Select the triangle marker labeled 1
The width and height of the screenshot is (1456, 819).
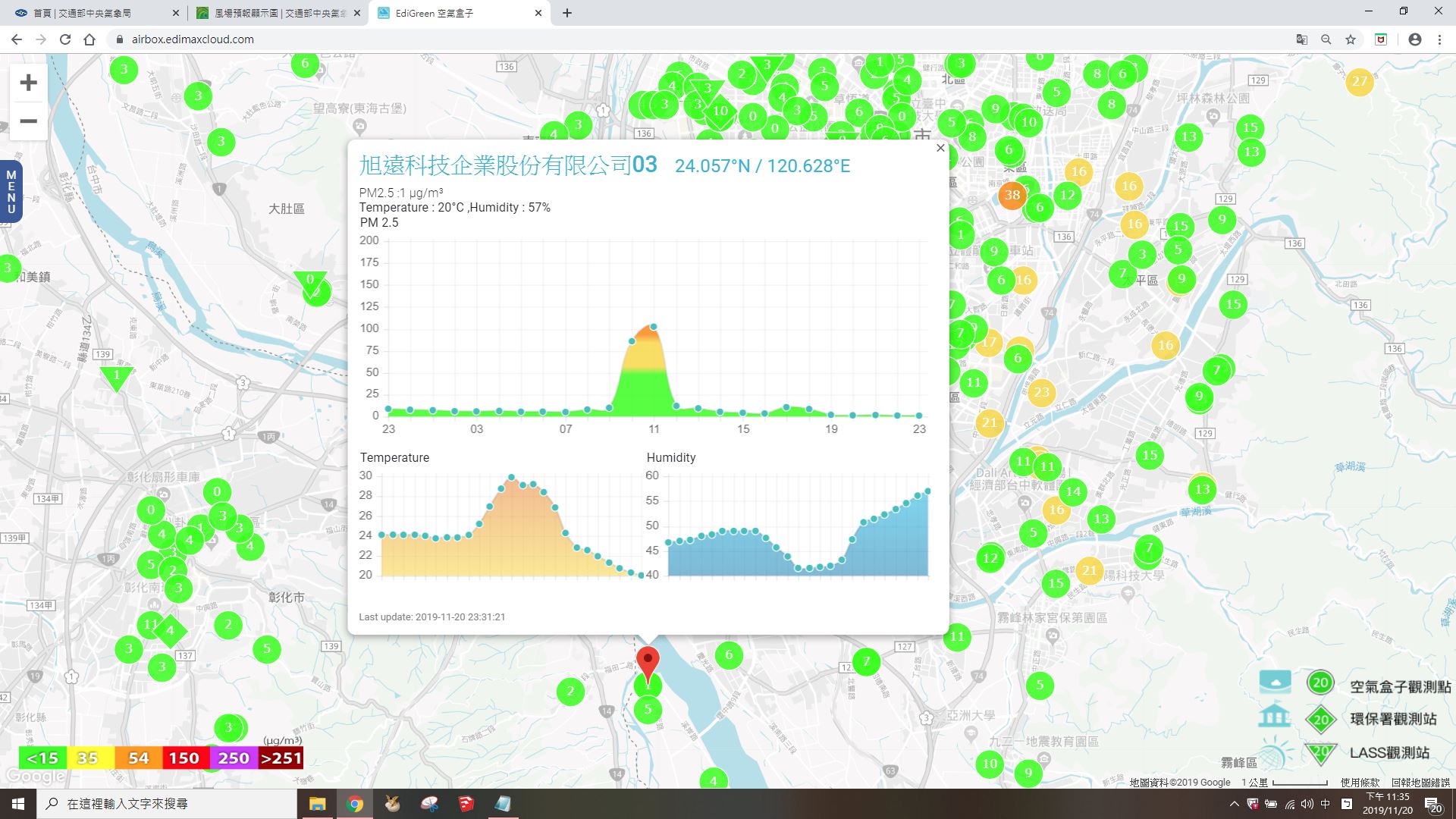coord(116,377)
